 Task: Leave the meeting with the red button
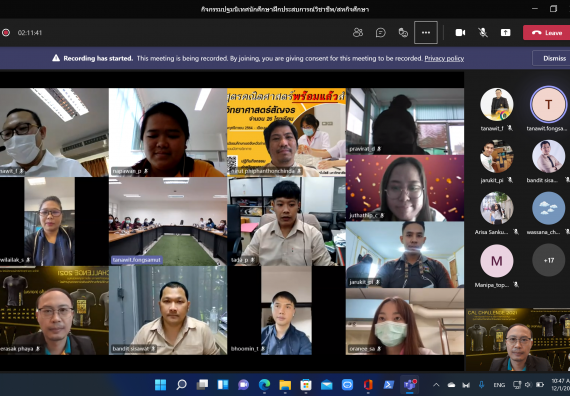pos(546,33)
